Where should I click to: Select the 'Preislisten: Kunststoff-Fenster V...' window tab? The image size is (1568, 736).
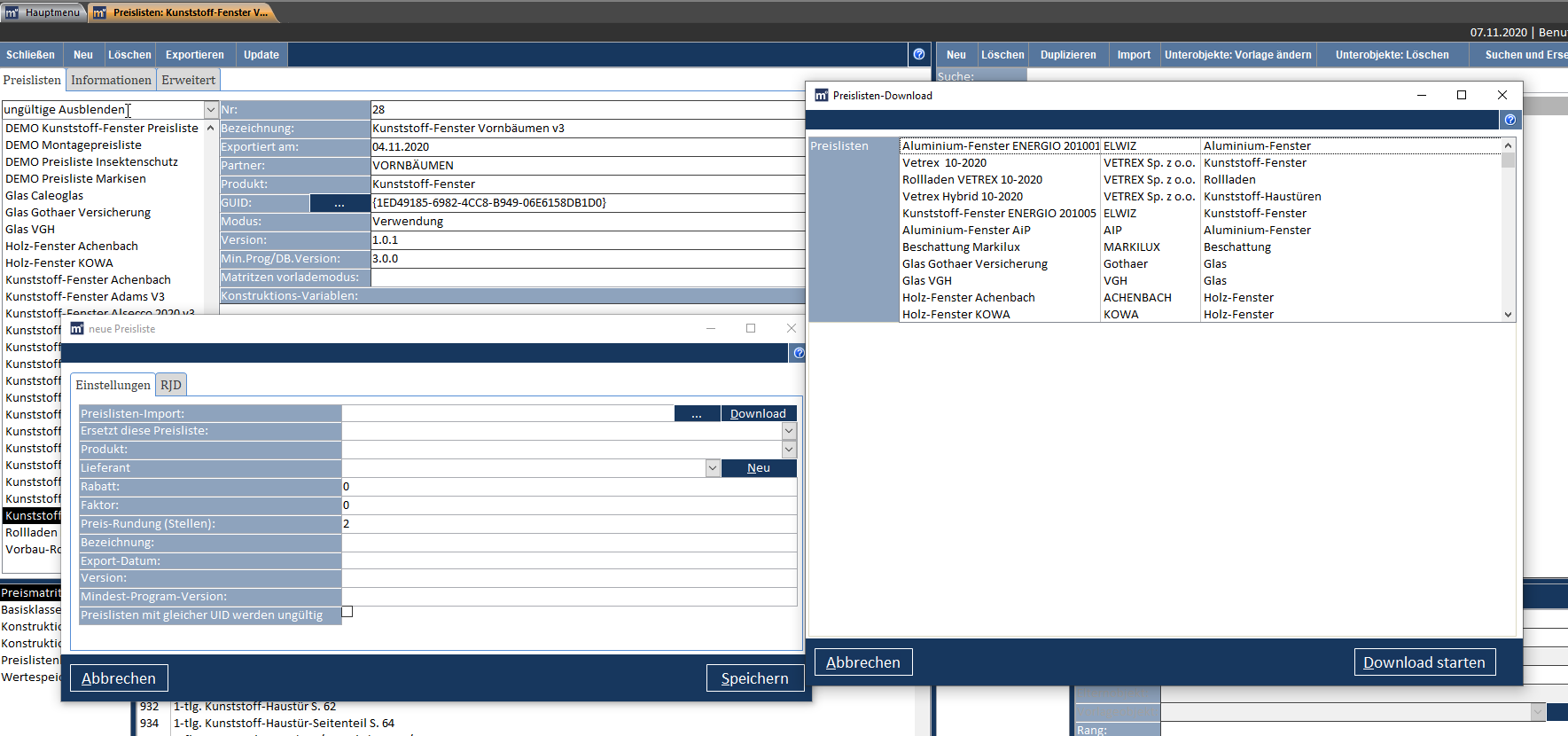pyautogui.click(x=183, y=12)
